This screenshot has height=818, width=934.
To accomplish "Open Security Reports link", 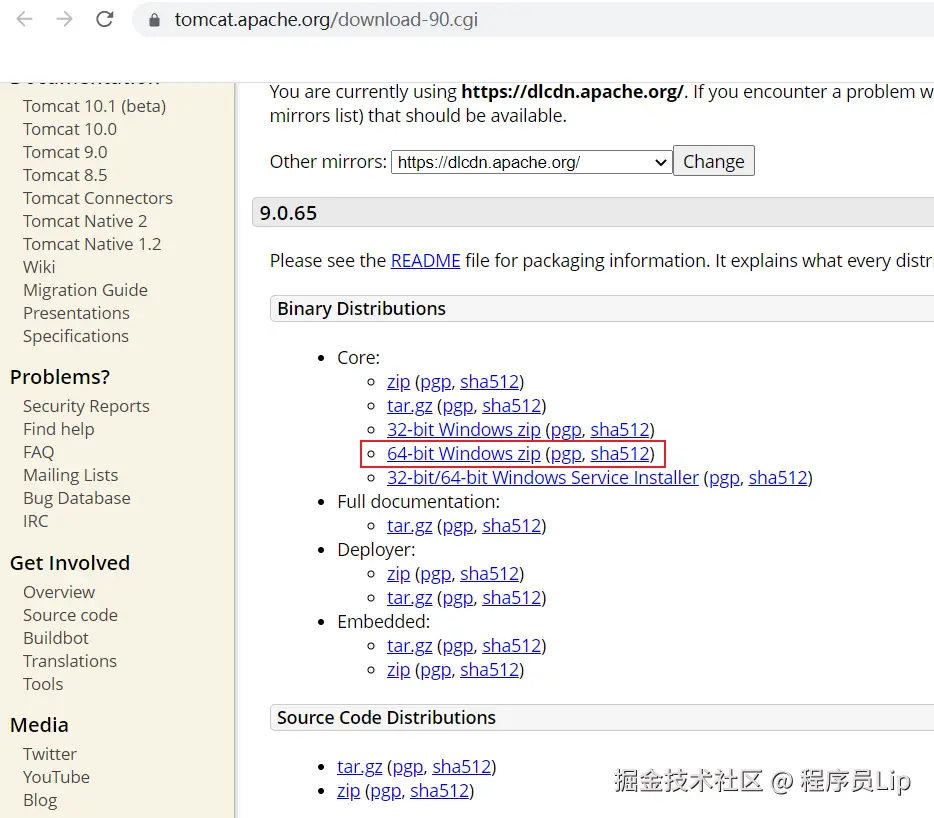I will (86, 406).
